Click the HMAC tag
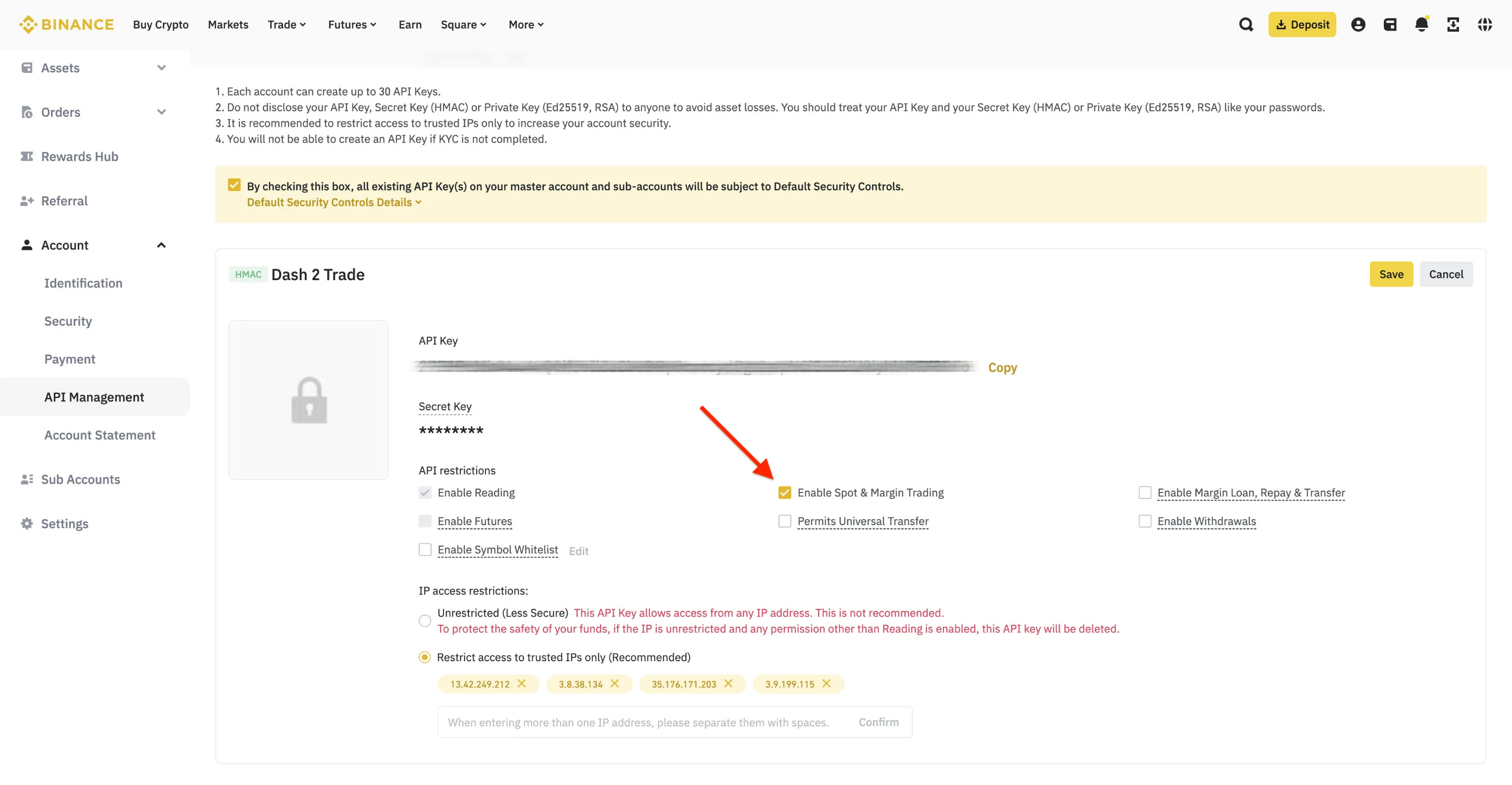 (248, 274)
